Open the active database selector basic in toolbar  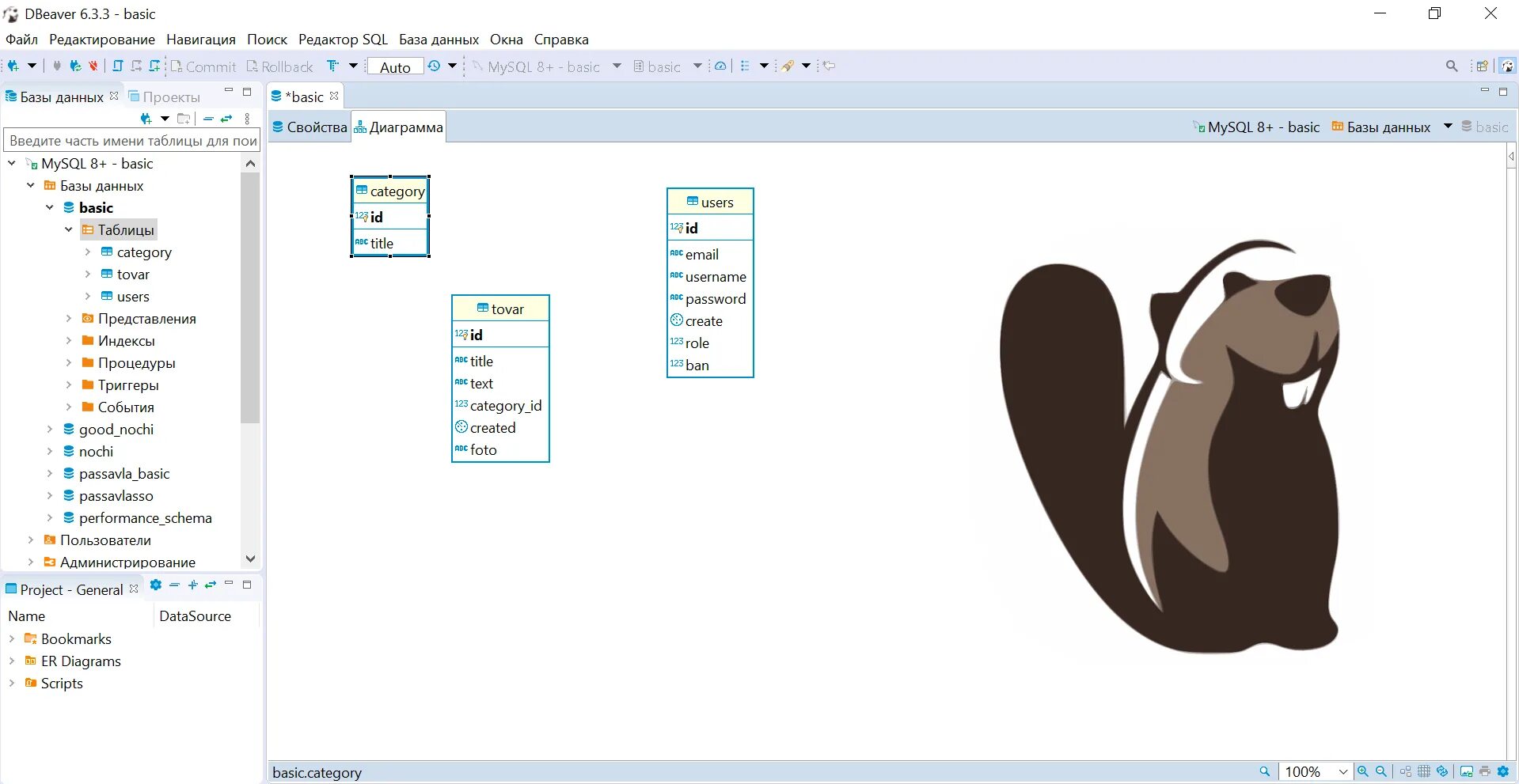(667, 66)
